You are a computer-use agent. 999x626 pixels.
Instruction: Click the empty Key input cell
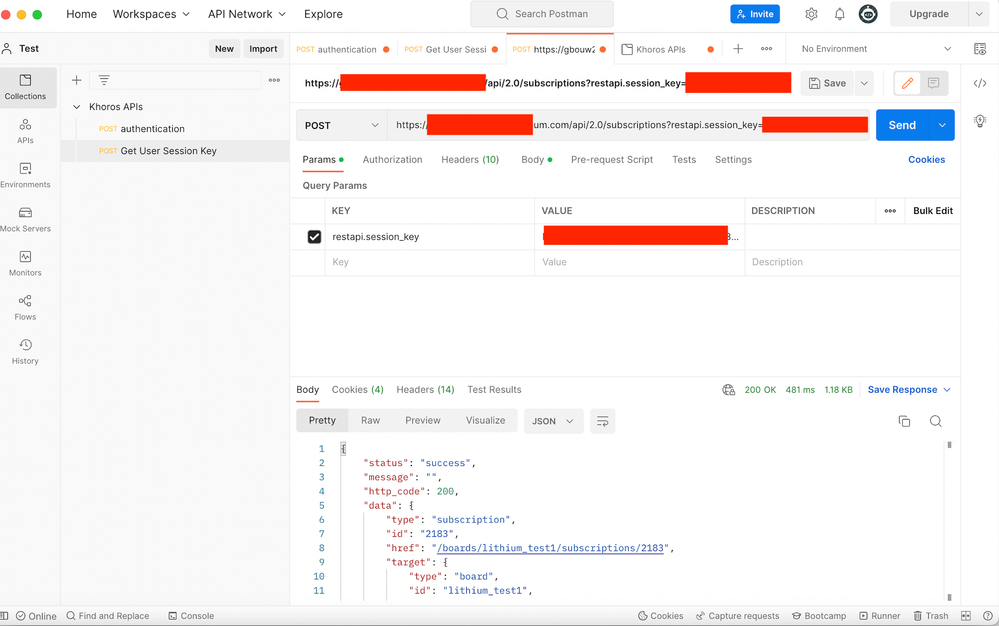click(x=431, y=262)
